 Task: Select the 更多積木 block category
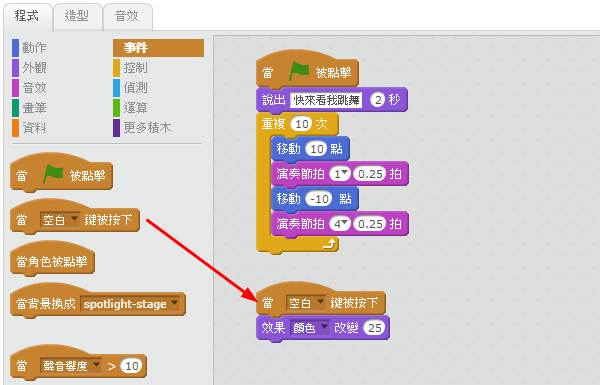click(x=142, y=128)
